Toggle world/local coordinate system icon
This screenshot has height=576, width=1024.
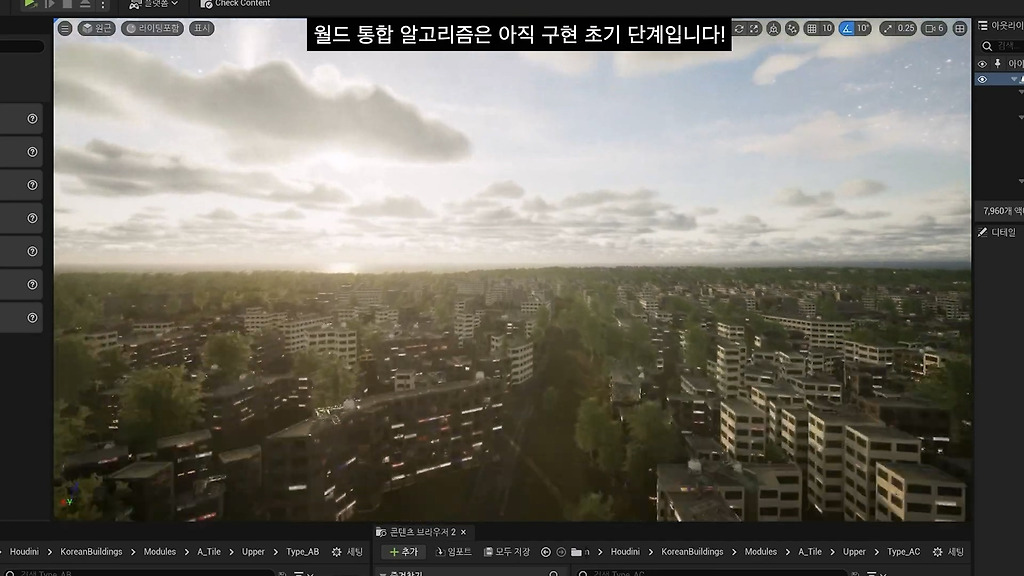tap(774, 28)
